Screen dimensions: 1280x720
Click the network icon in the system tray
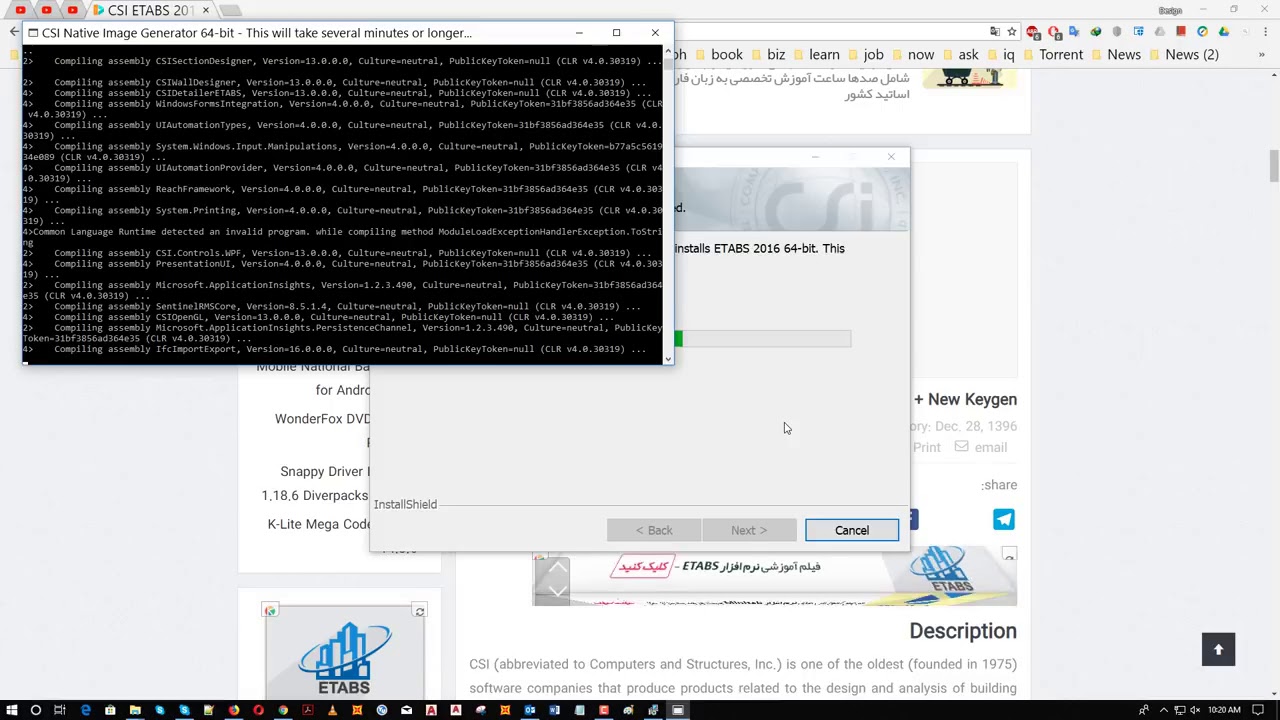1180,710
